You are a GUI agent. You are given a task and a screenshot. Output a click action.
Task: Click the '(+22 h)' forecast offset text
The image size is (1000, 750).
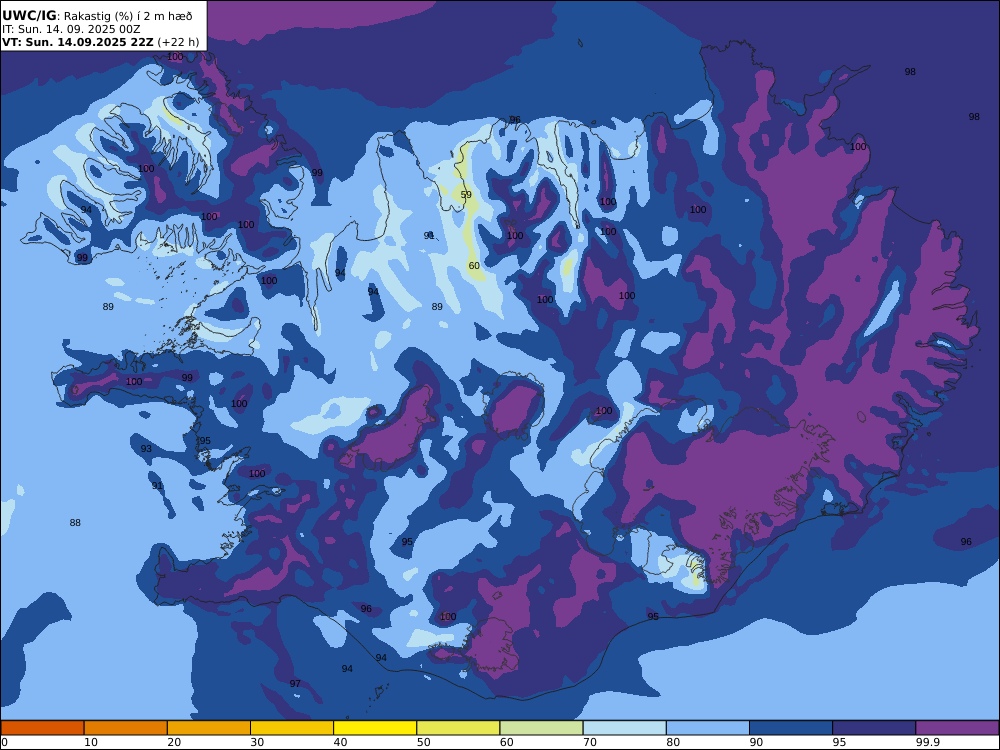coord(179,42)
